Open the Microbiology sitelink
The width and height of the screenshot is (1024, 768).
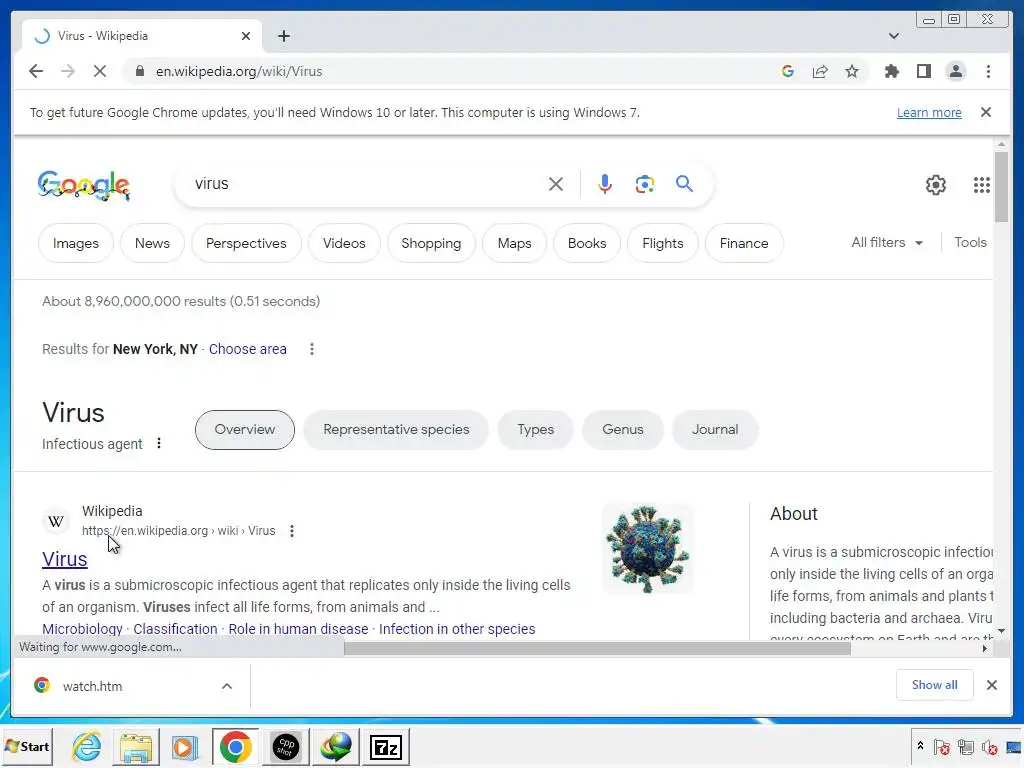pos(82,629)
